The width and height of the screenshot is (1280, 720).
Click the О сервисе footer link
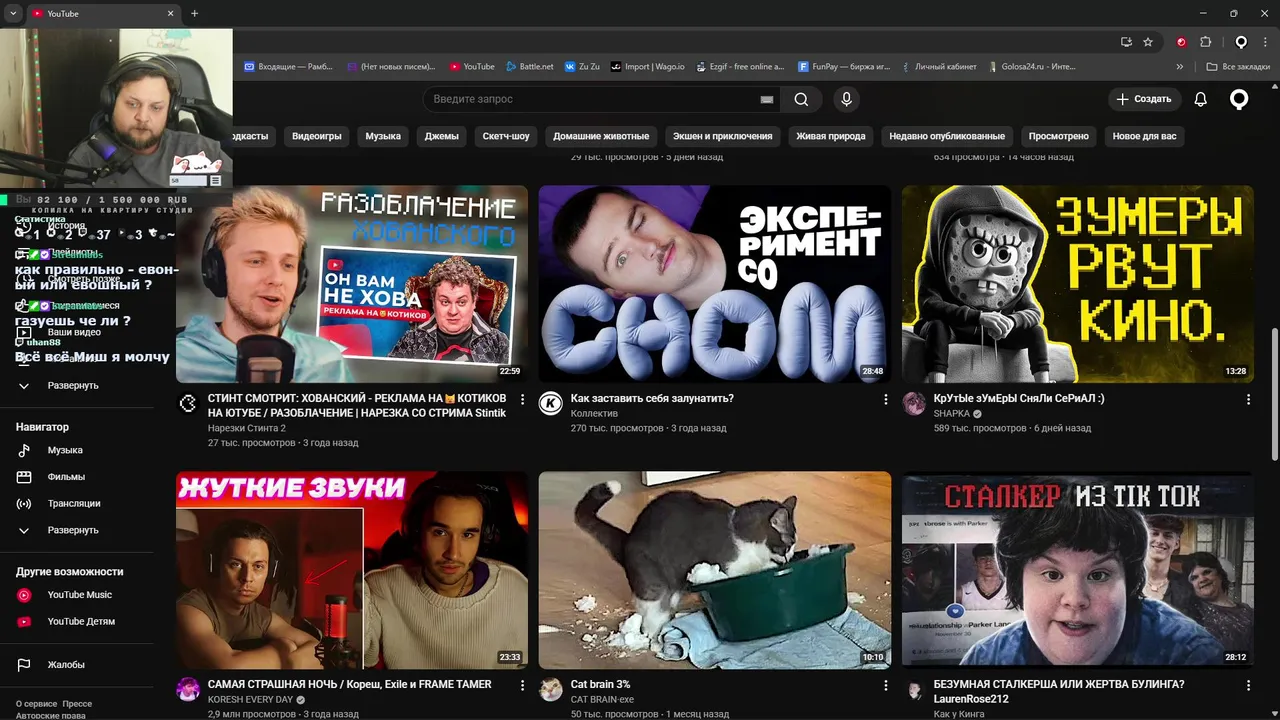click(x=36, y=704)
